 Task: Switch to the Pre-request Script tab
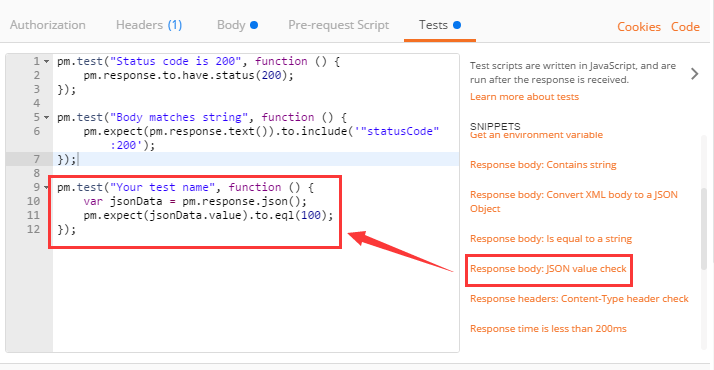[338, 25]
